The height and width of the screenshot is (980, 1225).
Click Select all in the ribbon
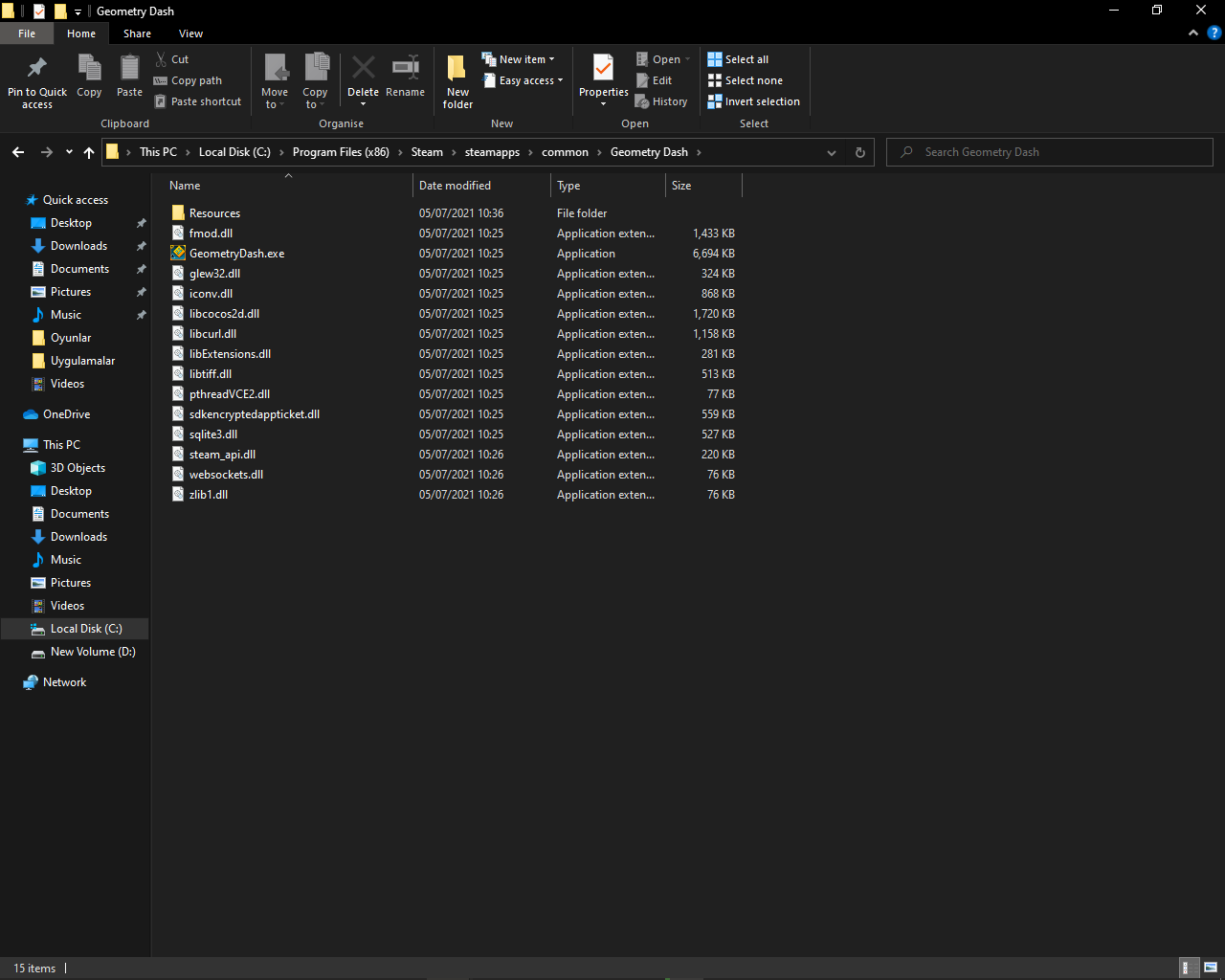[x=738, y=59]
